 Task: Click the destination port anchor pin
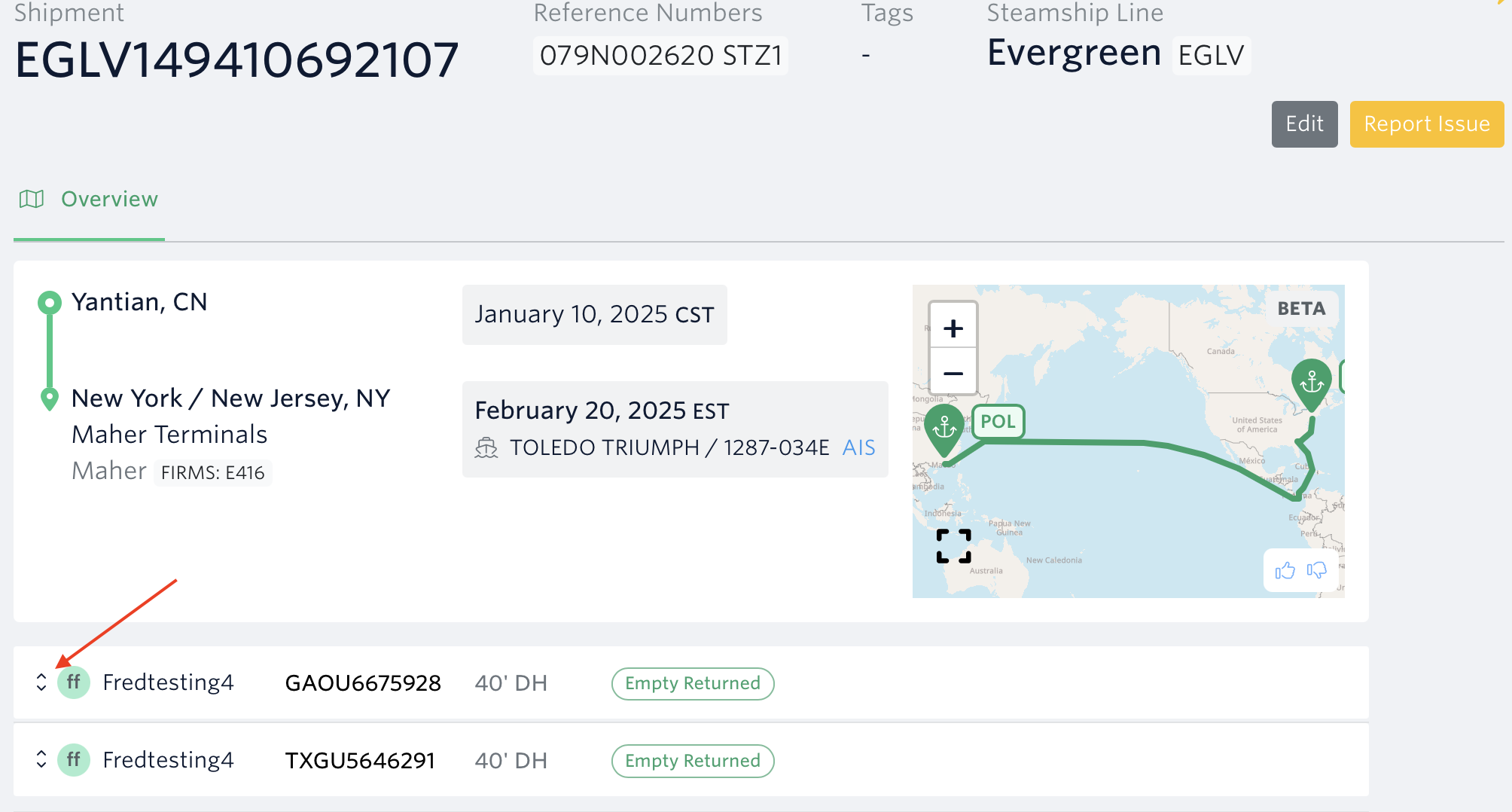pos(1311,382)
